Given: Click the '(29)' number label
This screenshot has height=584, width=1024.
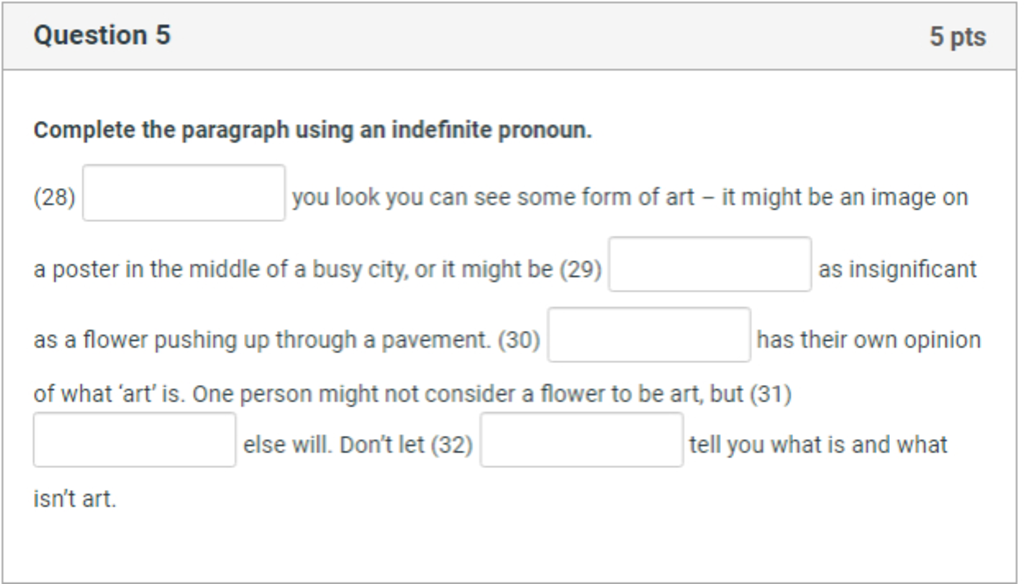Looking at the screenshot, I should [581, 269].
